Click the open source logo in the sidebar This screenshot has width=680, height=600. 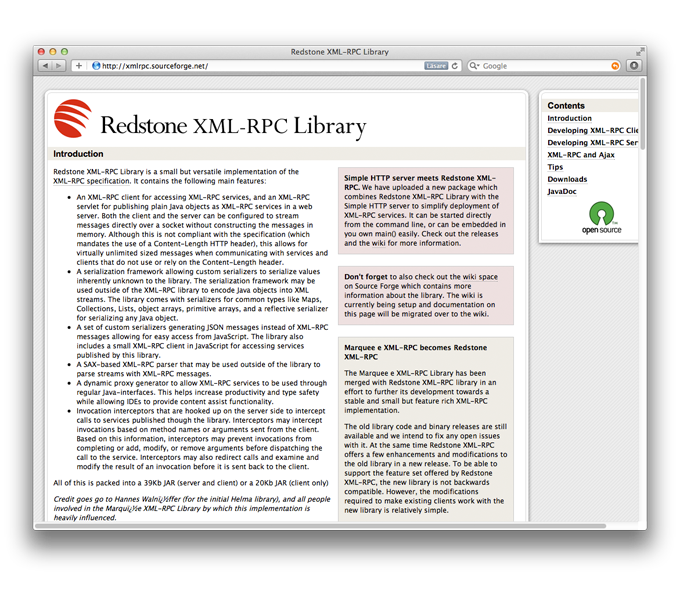click(x=602, y=218)
